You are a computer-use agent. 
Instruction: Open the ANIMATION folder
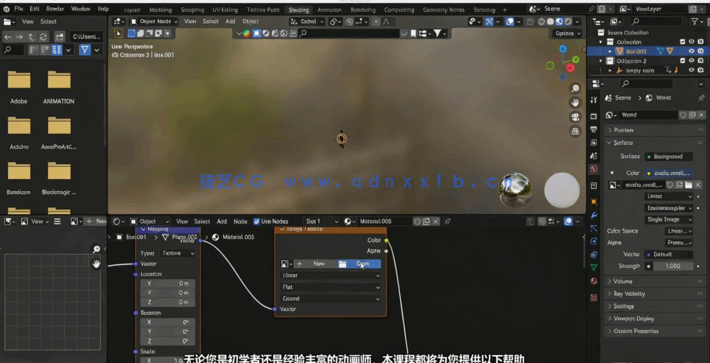tap(59, 86)
